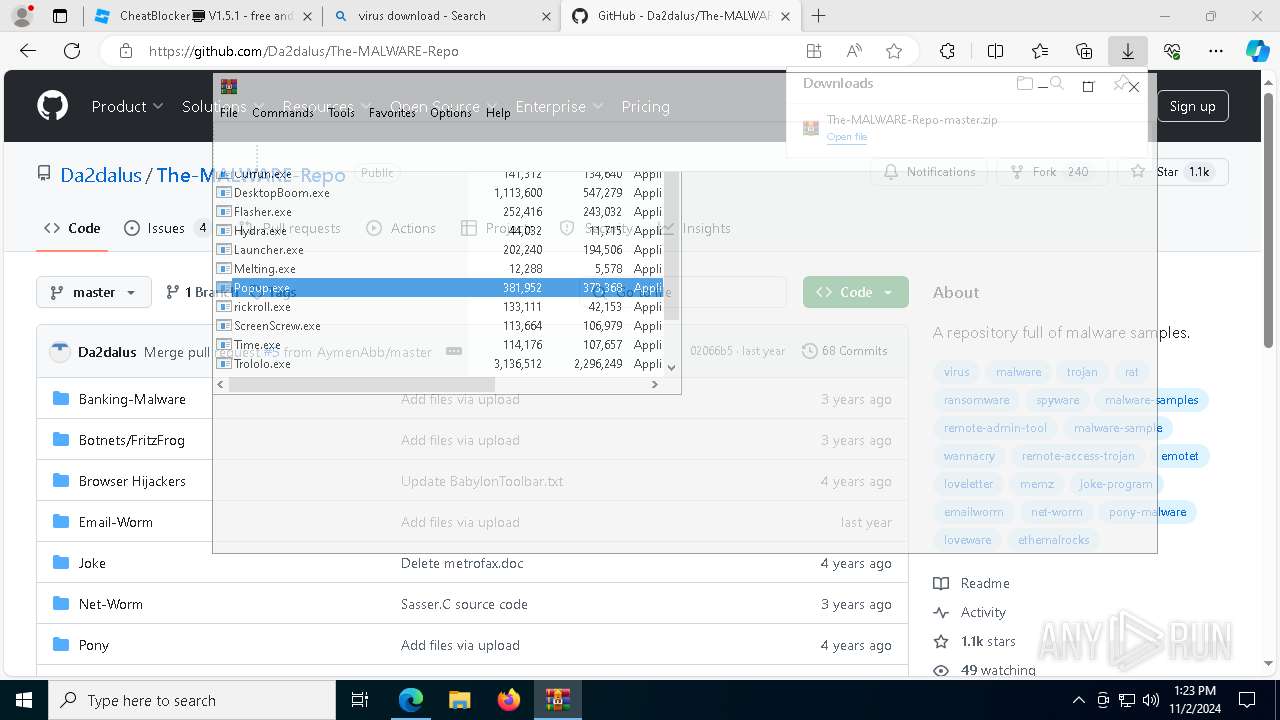Open WinRAR Commands menu
Screen dimensions: 1280x720
pos(283,113)
